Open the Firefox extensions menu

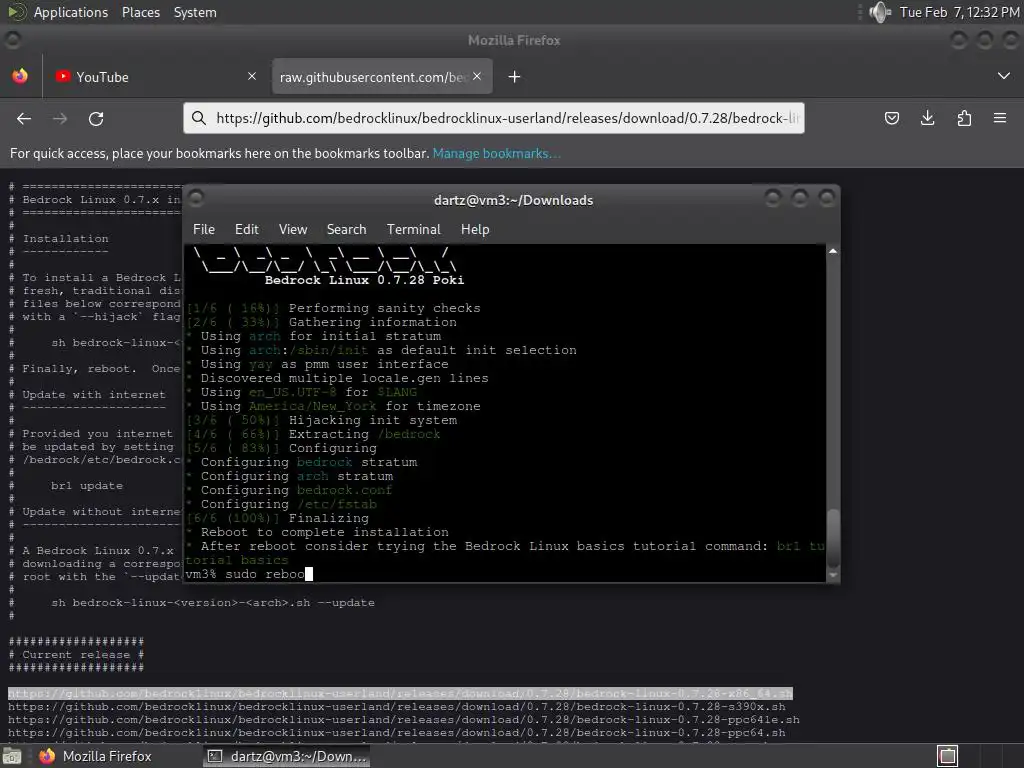point(964,118)
